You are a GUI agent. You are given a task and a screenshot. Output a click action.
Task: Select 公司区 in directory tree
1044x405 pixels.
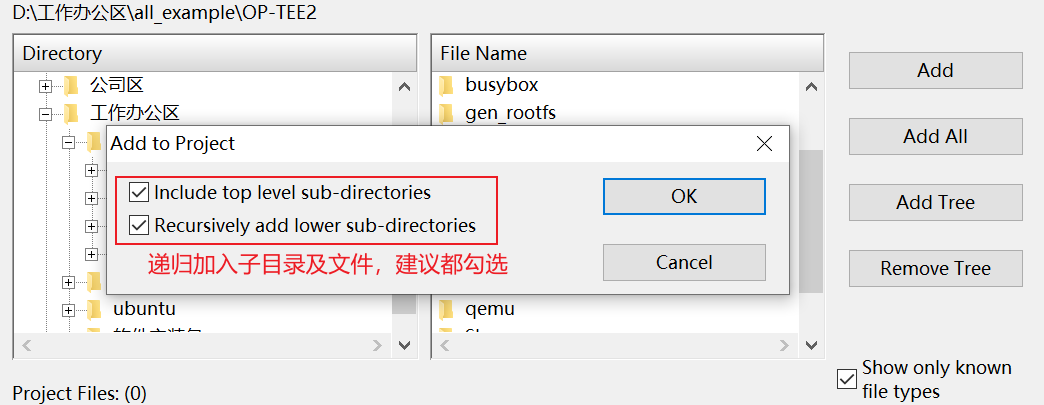point(117,85)
